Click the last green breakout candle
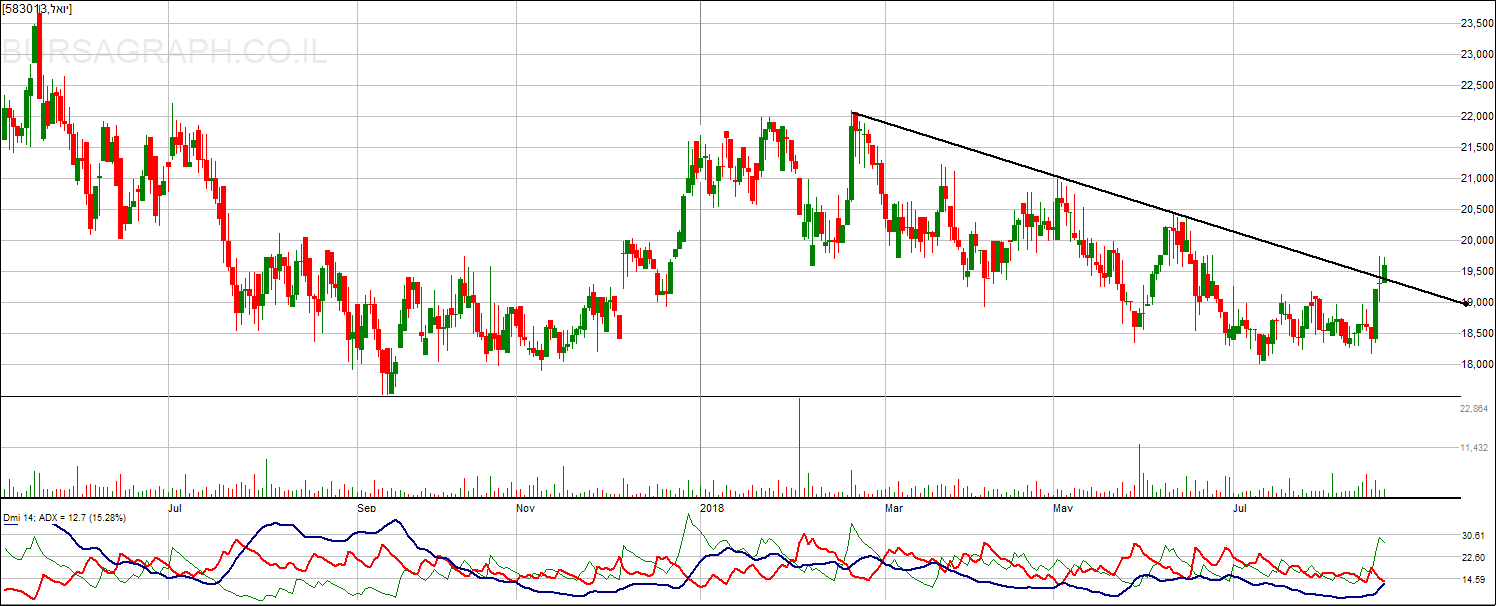The width and height of the screenshot is (1496, 606). 1385,271
